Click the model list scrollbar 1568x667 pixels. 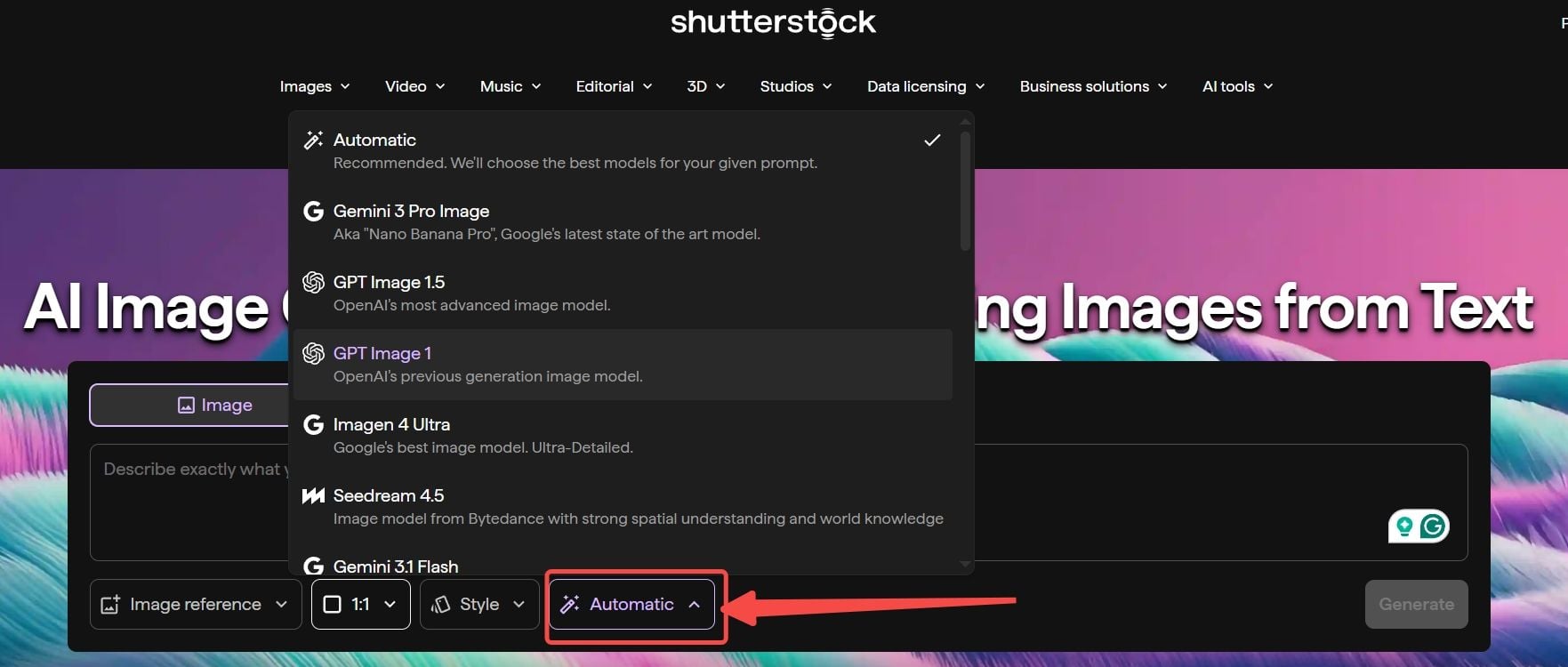click(965, 190)
